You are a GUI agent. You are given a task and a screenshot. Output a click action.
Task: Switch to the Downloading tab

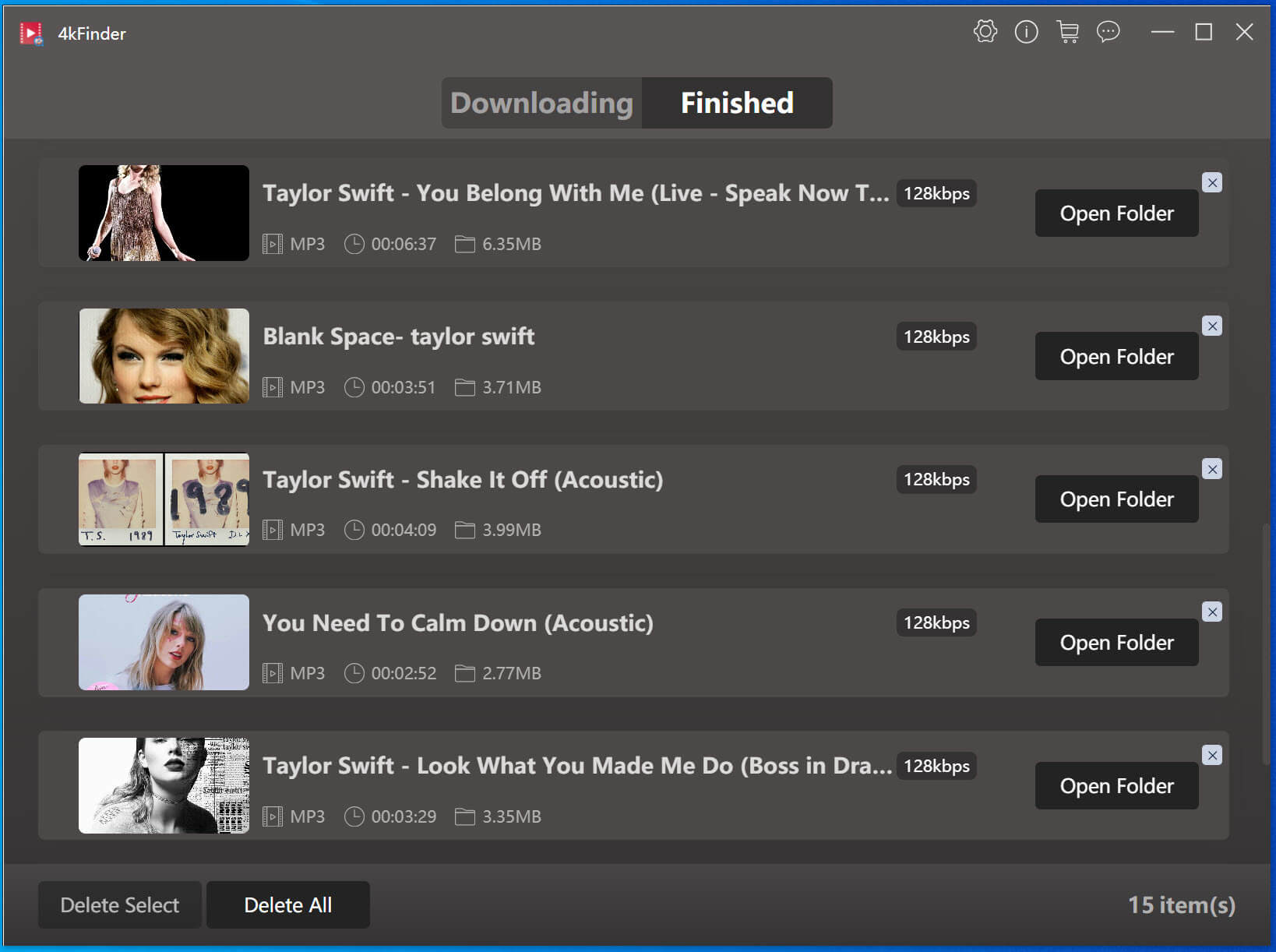click(542, 103)
